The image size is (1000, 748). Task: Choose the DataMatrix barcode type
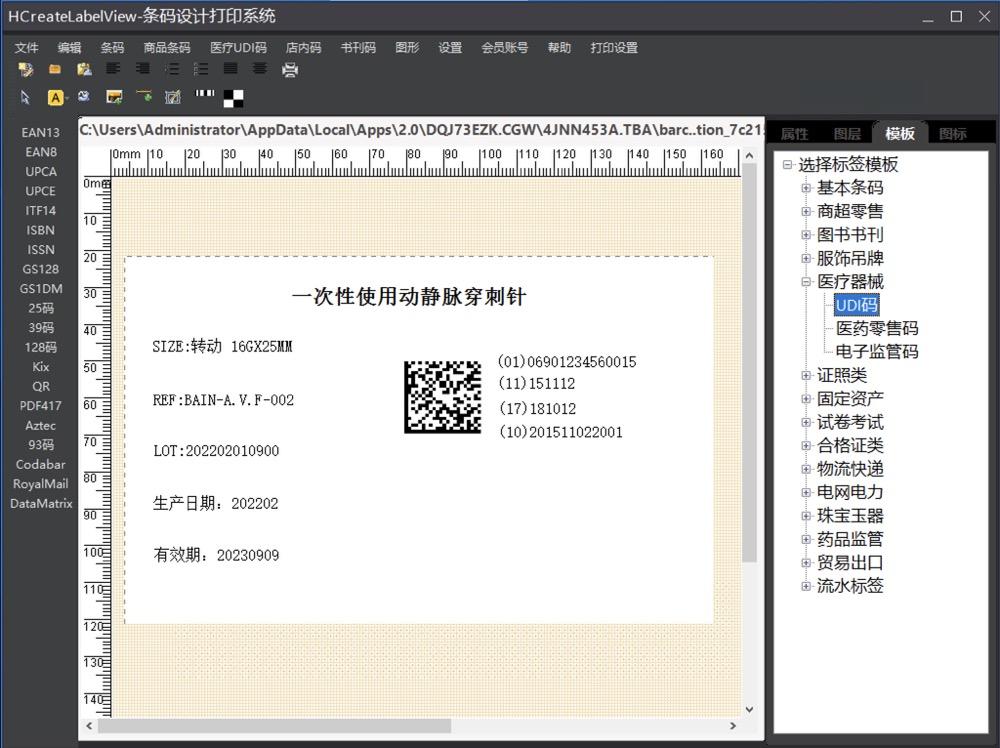[41, 503]
